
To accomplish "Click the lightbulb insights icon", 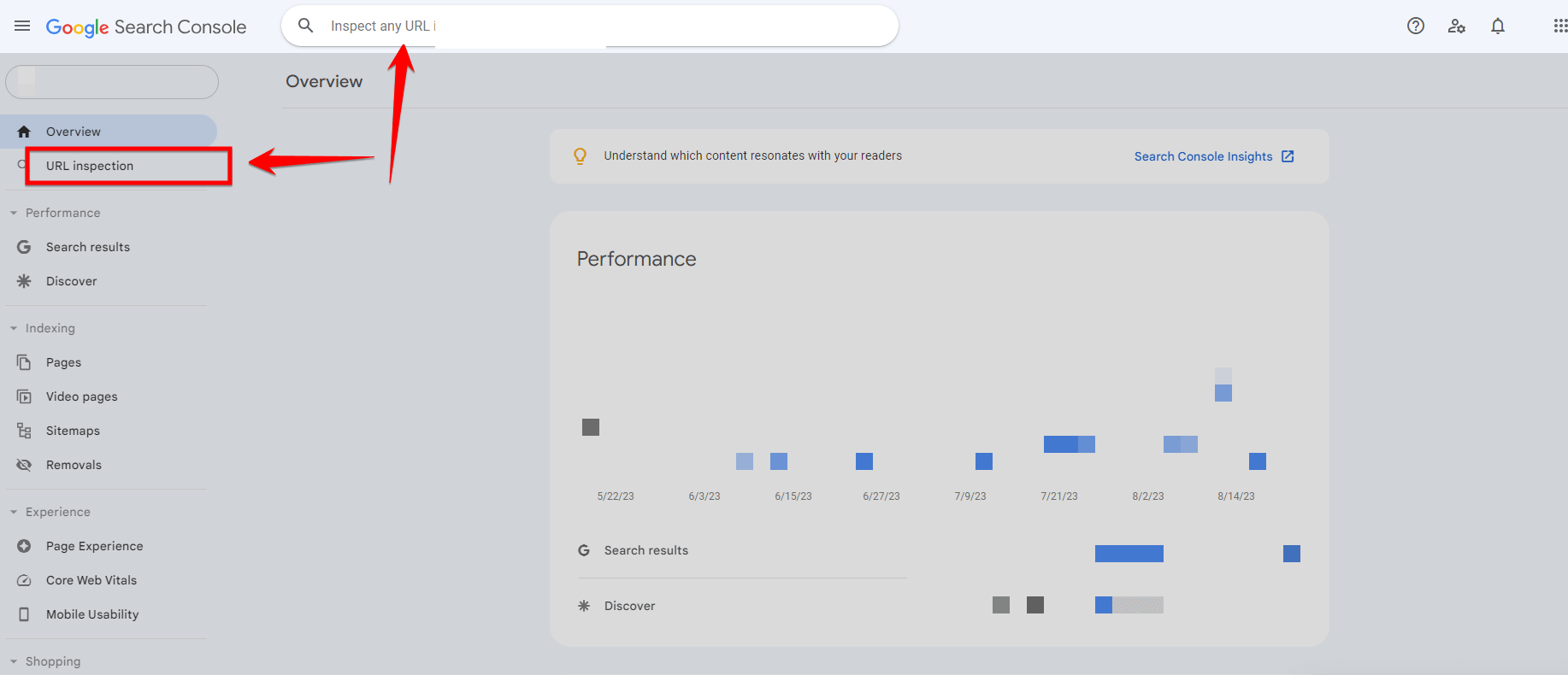I will [580, 156].
